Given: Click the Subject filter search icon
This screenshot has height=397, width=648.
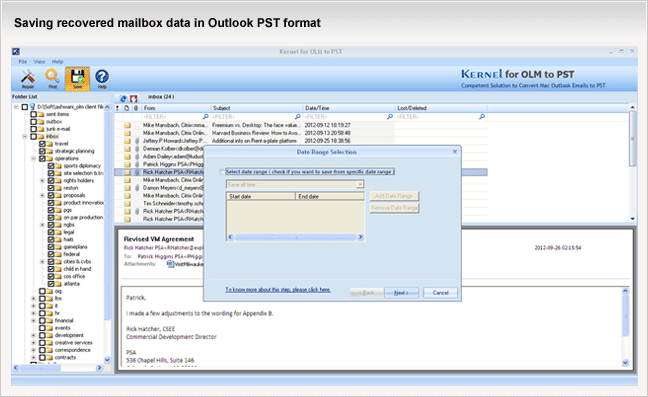Looking at the screenshot, I should (x=298, y=117).
